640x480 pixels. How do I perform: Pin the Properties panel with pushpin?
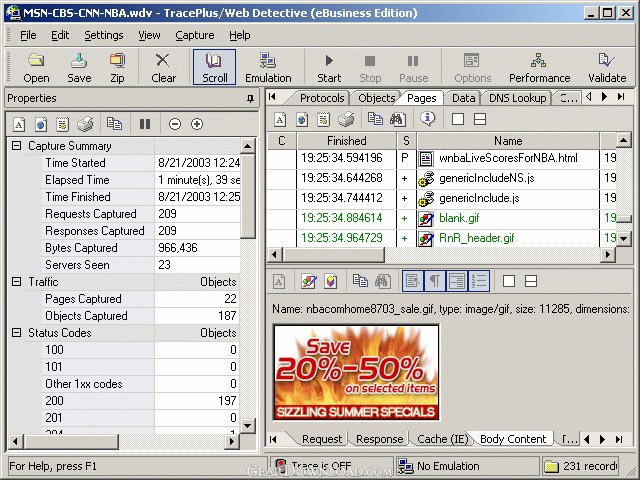click(x=250, y=98)
